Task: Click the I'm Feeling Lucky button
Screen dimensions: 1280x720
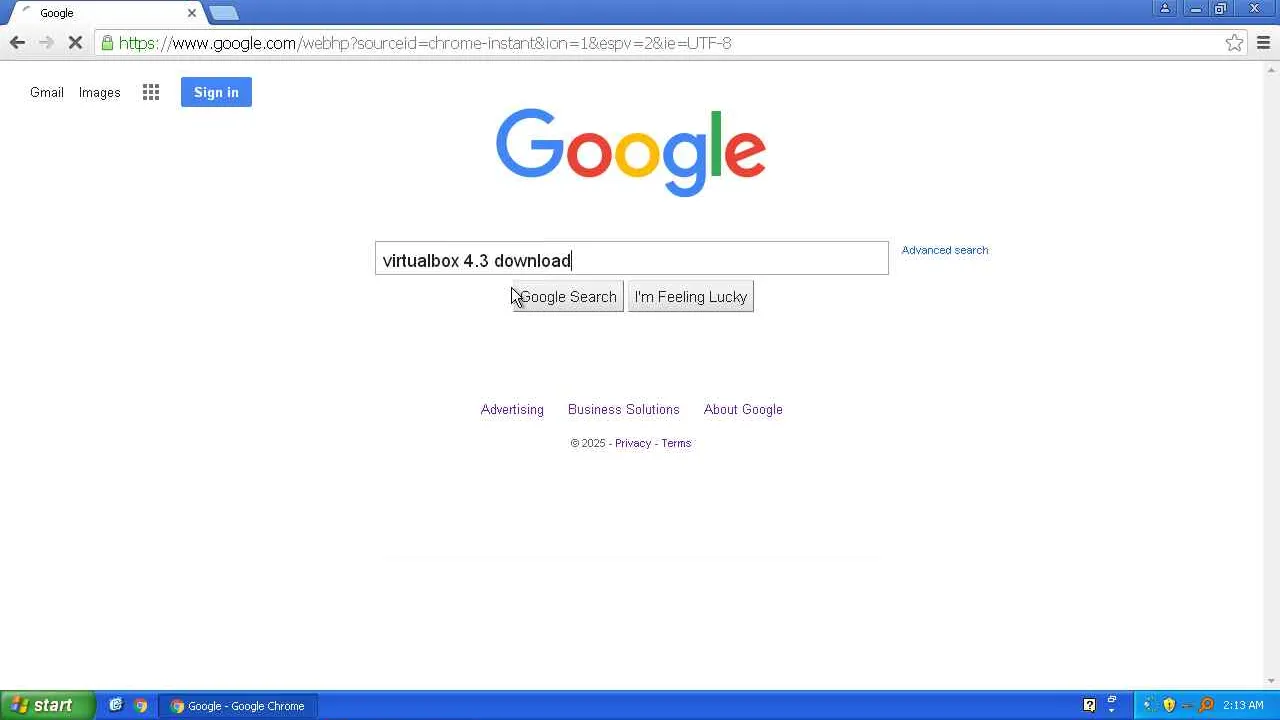Action: pyautogui.click(x=691, y=297)
